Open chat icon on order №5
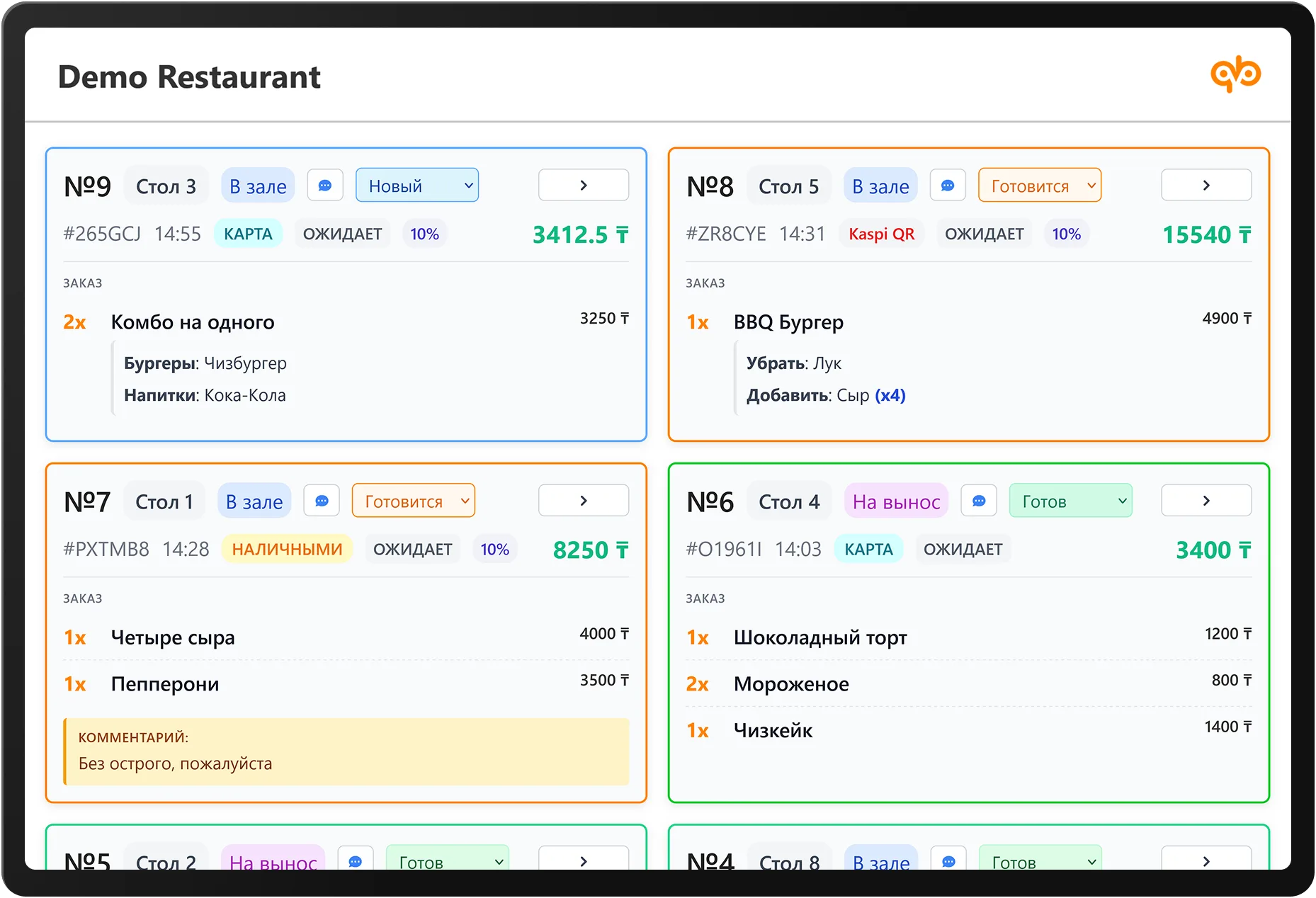This screenshot has width=1316, height=898. point(356,860)
